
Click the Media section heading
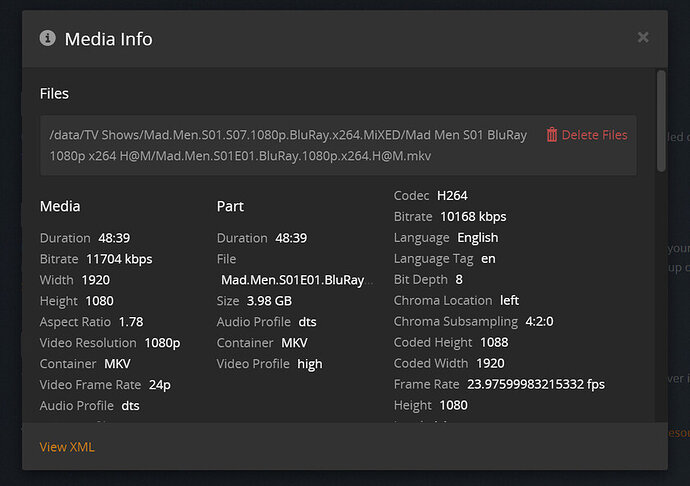click(60, 206)
